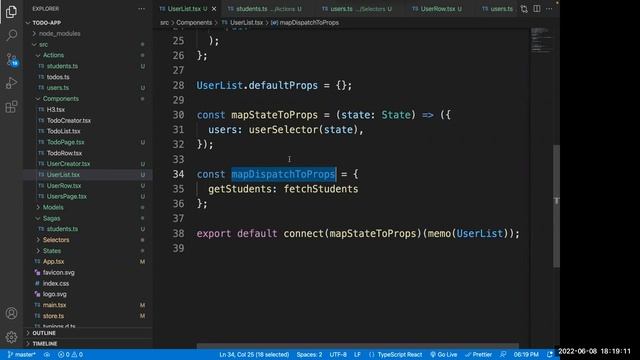Open favicon.svg file
Viewport: 640px width, 360px height.
(x=58, y=273)
